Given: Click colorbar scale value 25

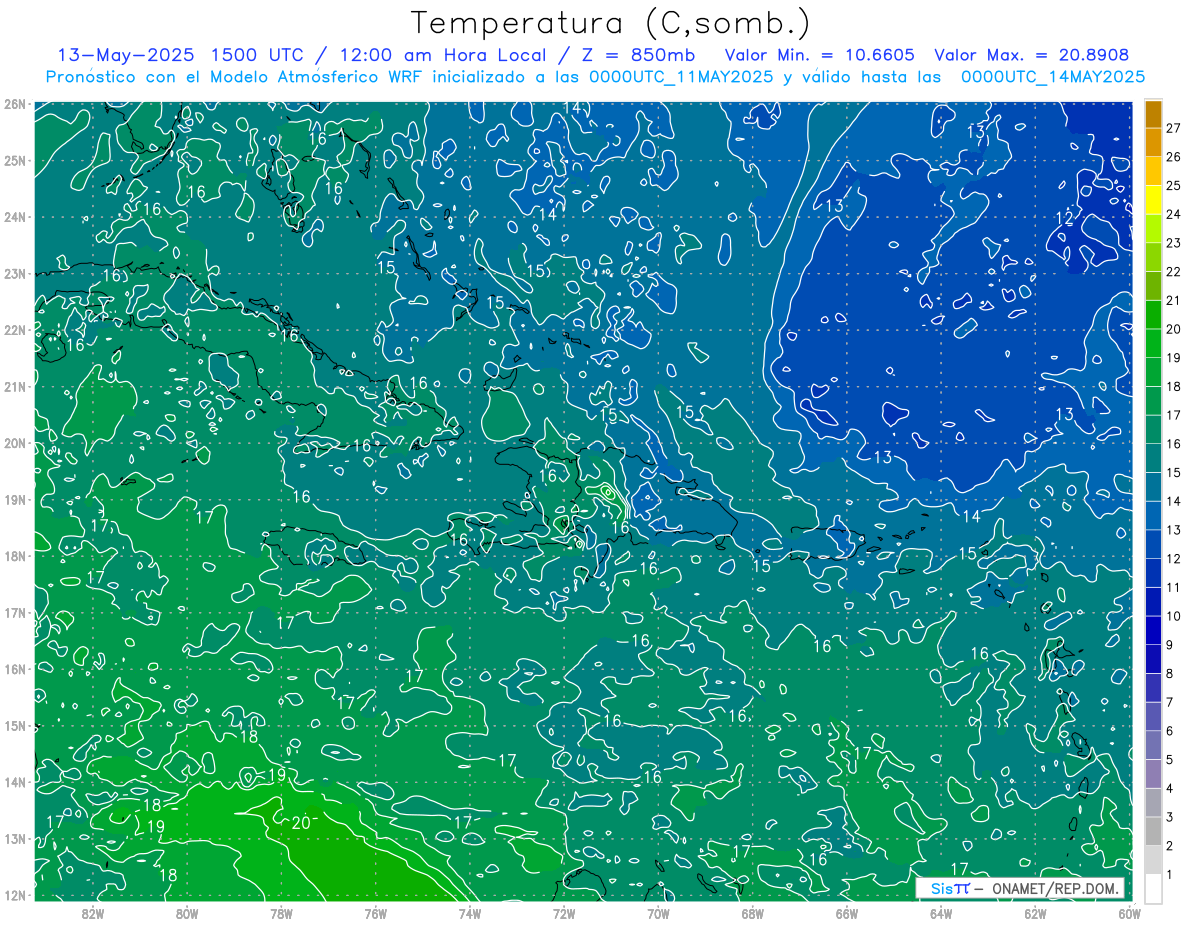Looking at the screenshot, I should tap(1174, 185).
